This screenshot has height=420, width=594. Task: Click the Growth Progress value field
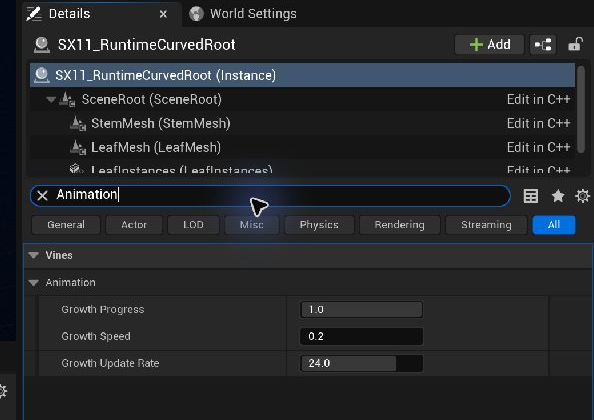point(361,309)
